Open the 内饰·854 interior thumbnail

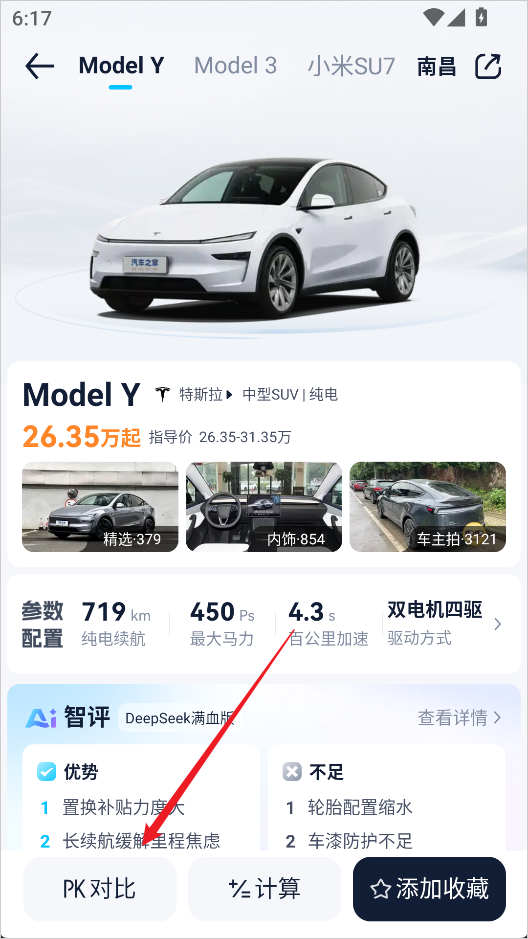264,507
